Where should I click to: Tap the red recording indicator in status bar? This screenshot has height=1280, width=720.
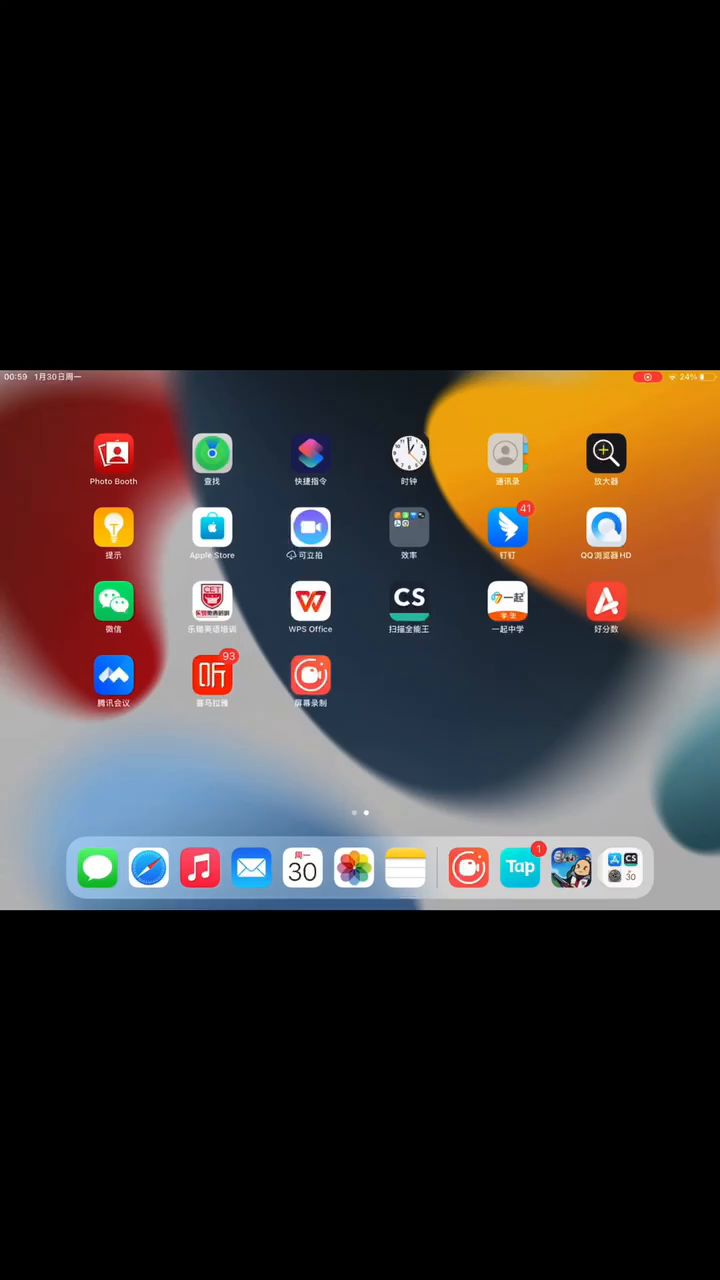tap(647, 377)
